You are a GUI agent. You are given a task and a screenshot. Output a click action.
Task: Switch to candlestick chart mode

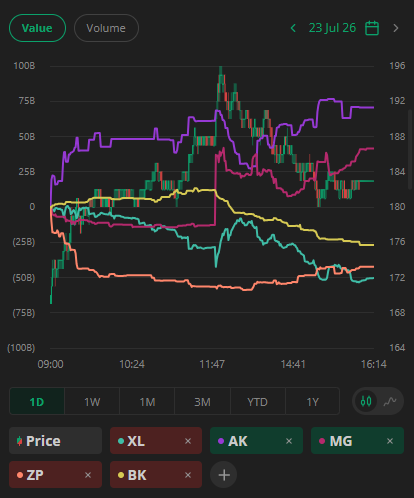366,401
